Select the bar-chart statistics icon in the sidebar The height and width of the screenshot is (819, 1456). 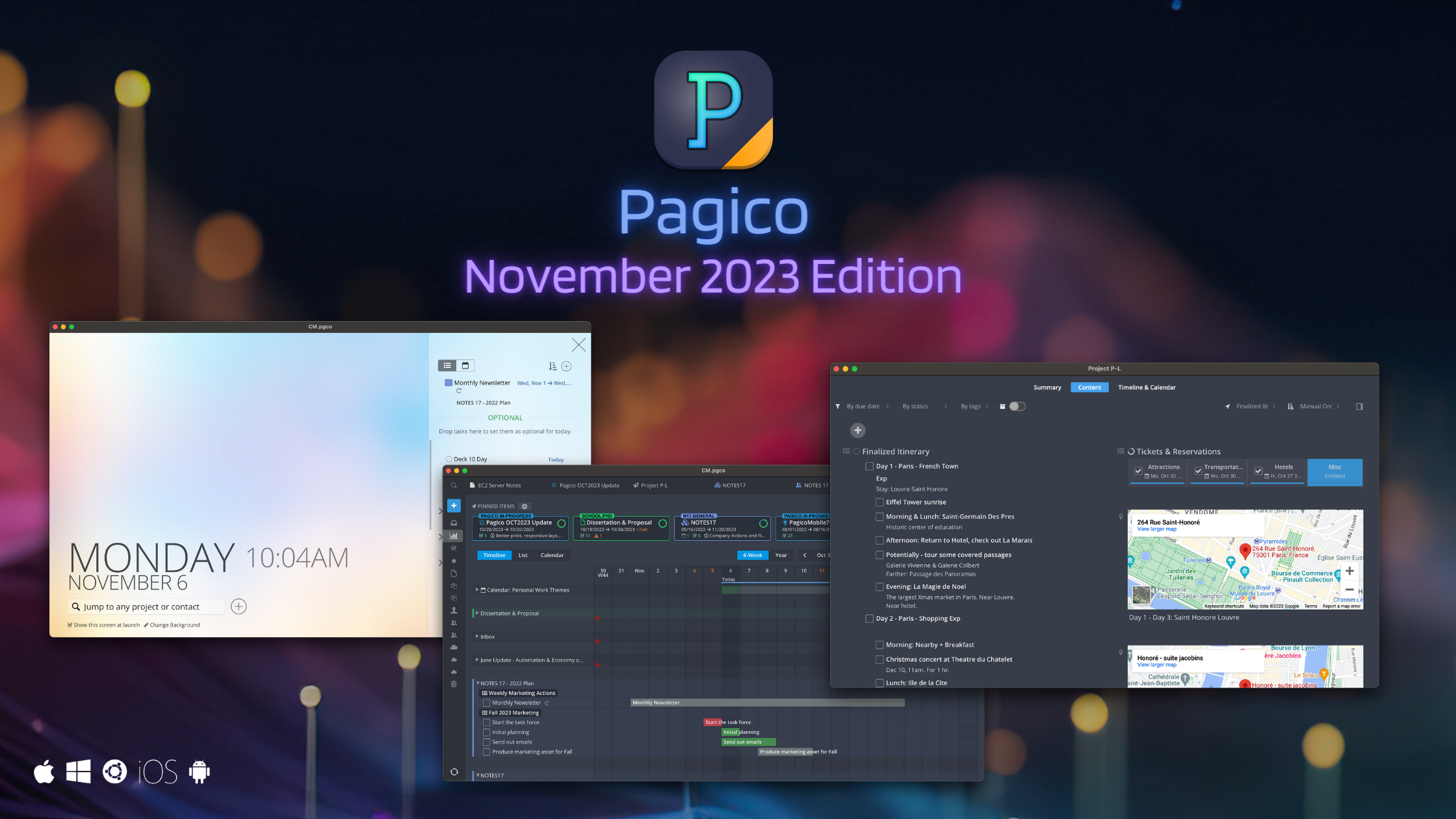coord(454,535)
